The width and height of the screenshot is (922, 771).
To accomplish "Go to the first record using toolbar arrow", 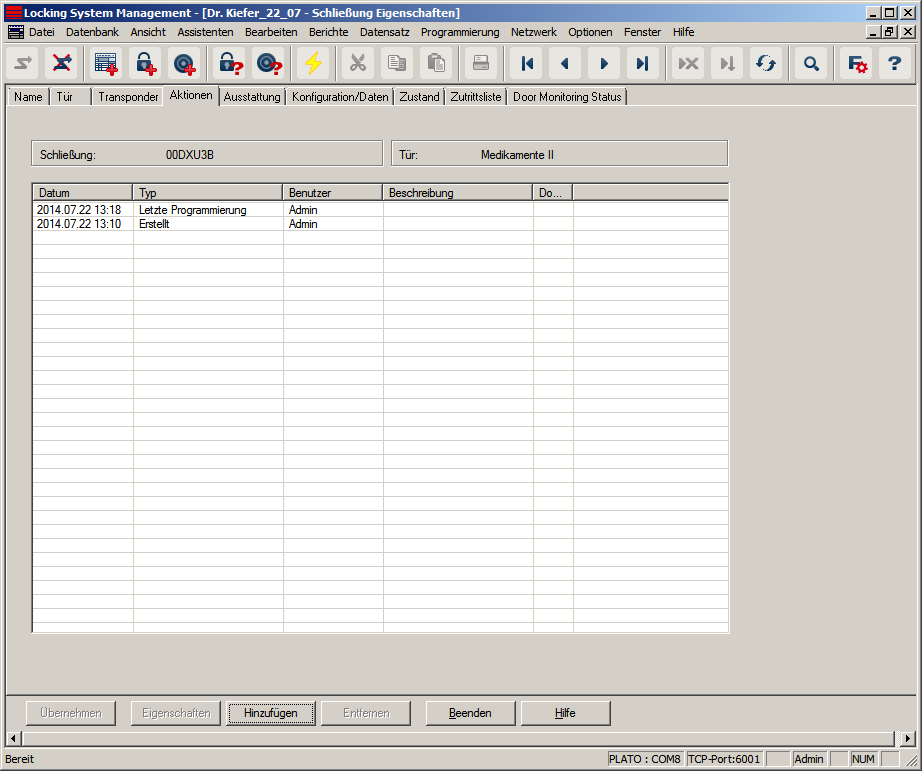I will 527,64.
